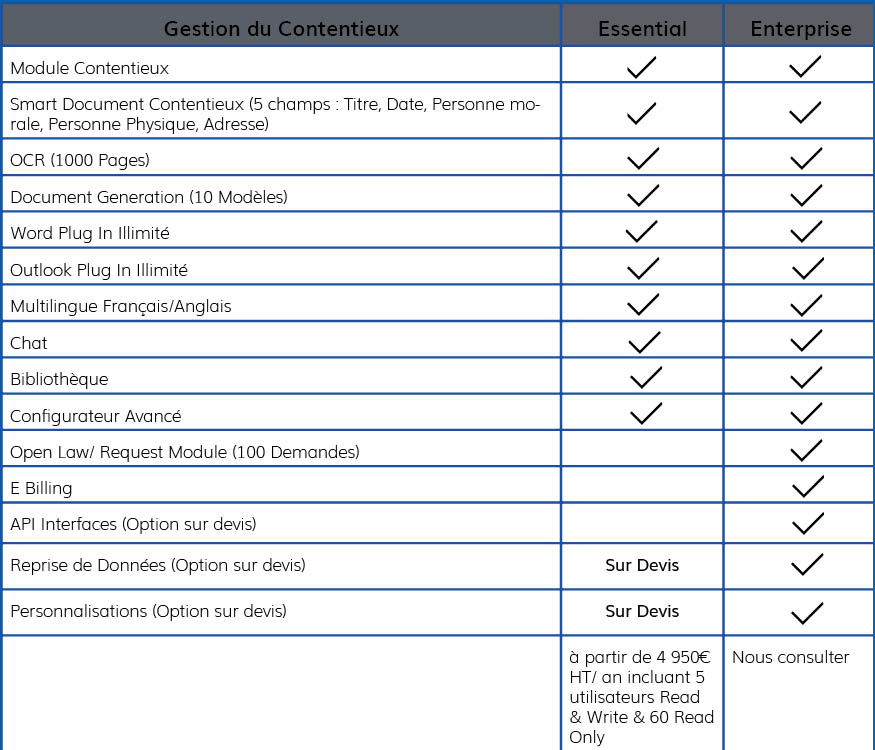Screen dimensions: 875x750
Task: Click Essential checkmark for Module Contentieux
Action: tap(642, 67)
